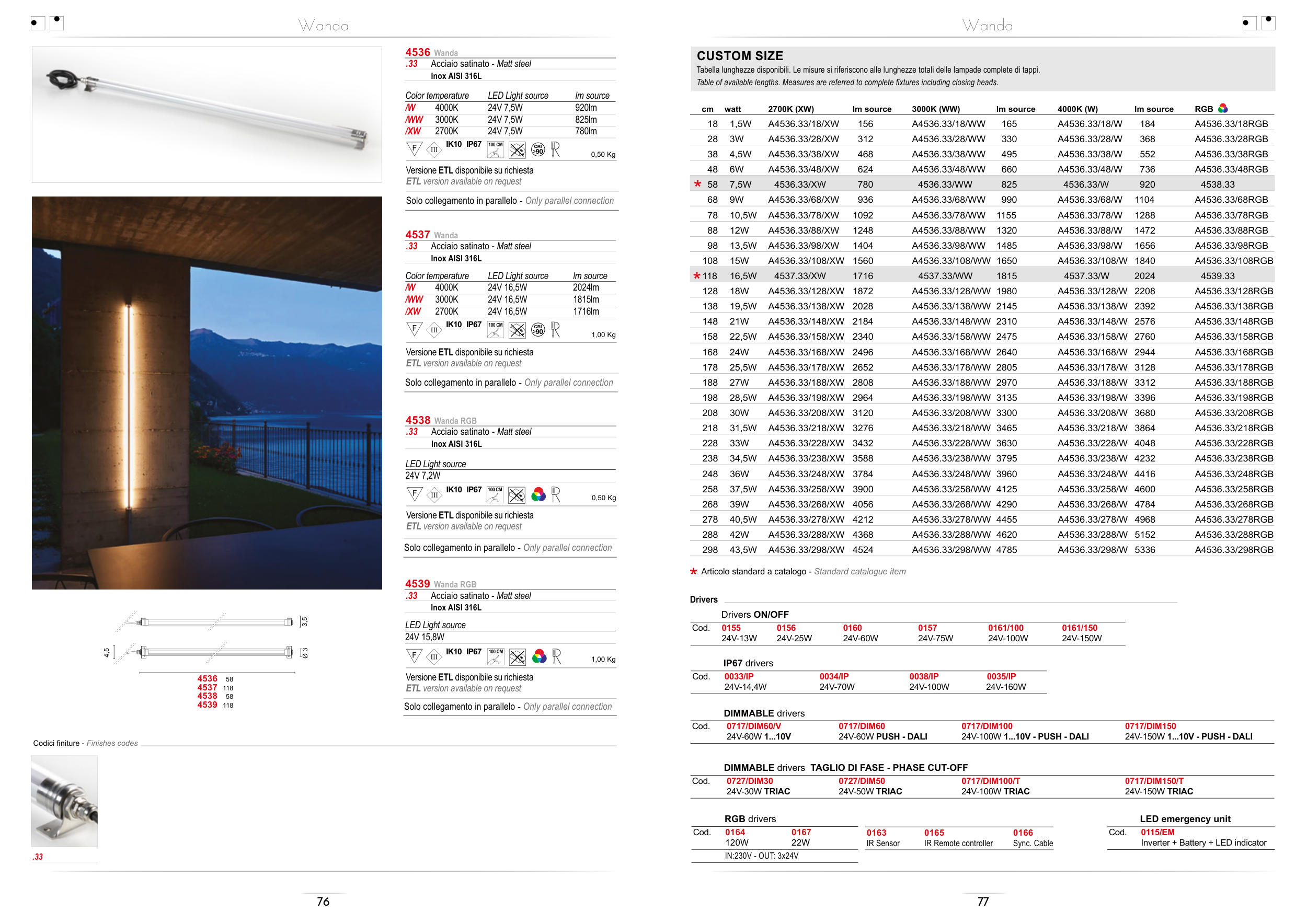Click the red asterisk beside the 58 cm row
1307x924 pixels.
coord(697,184)
